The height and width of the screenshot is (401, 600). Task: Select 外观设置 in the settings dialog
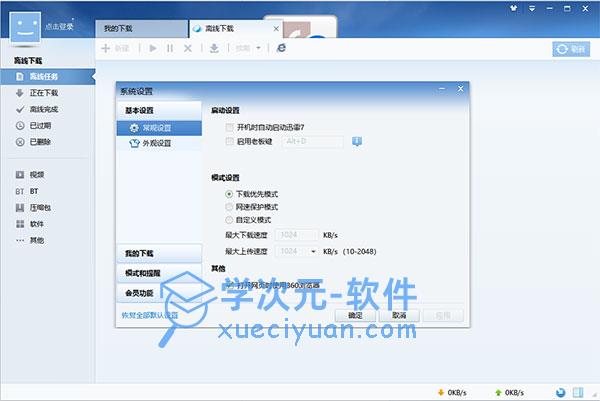159,143
